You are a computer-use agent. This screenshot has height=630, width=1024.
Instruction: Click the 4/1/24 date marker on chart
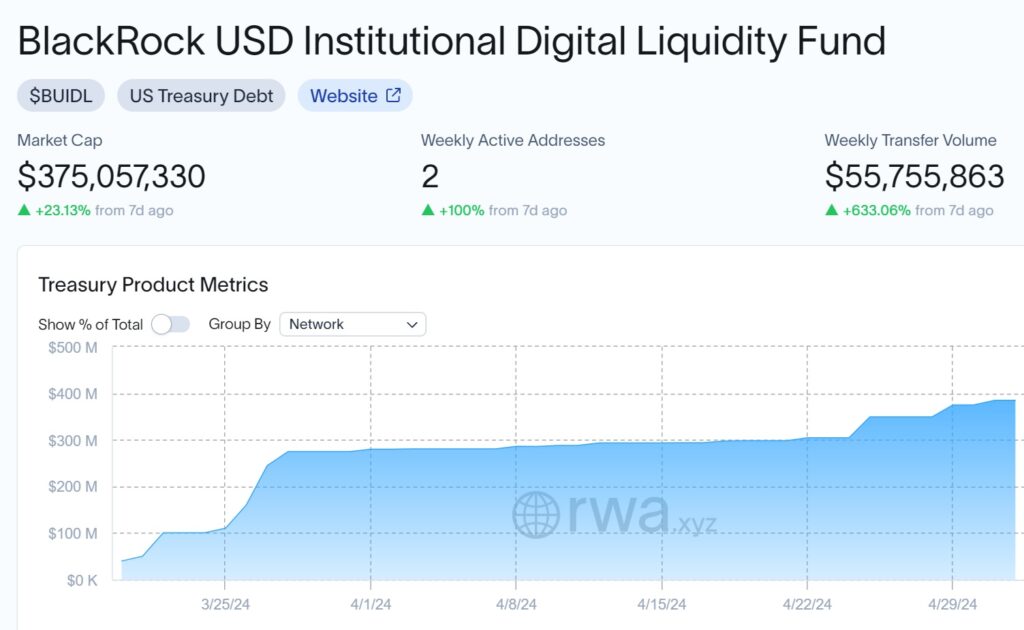click(x=371, y=605)
